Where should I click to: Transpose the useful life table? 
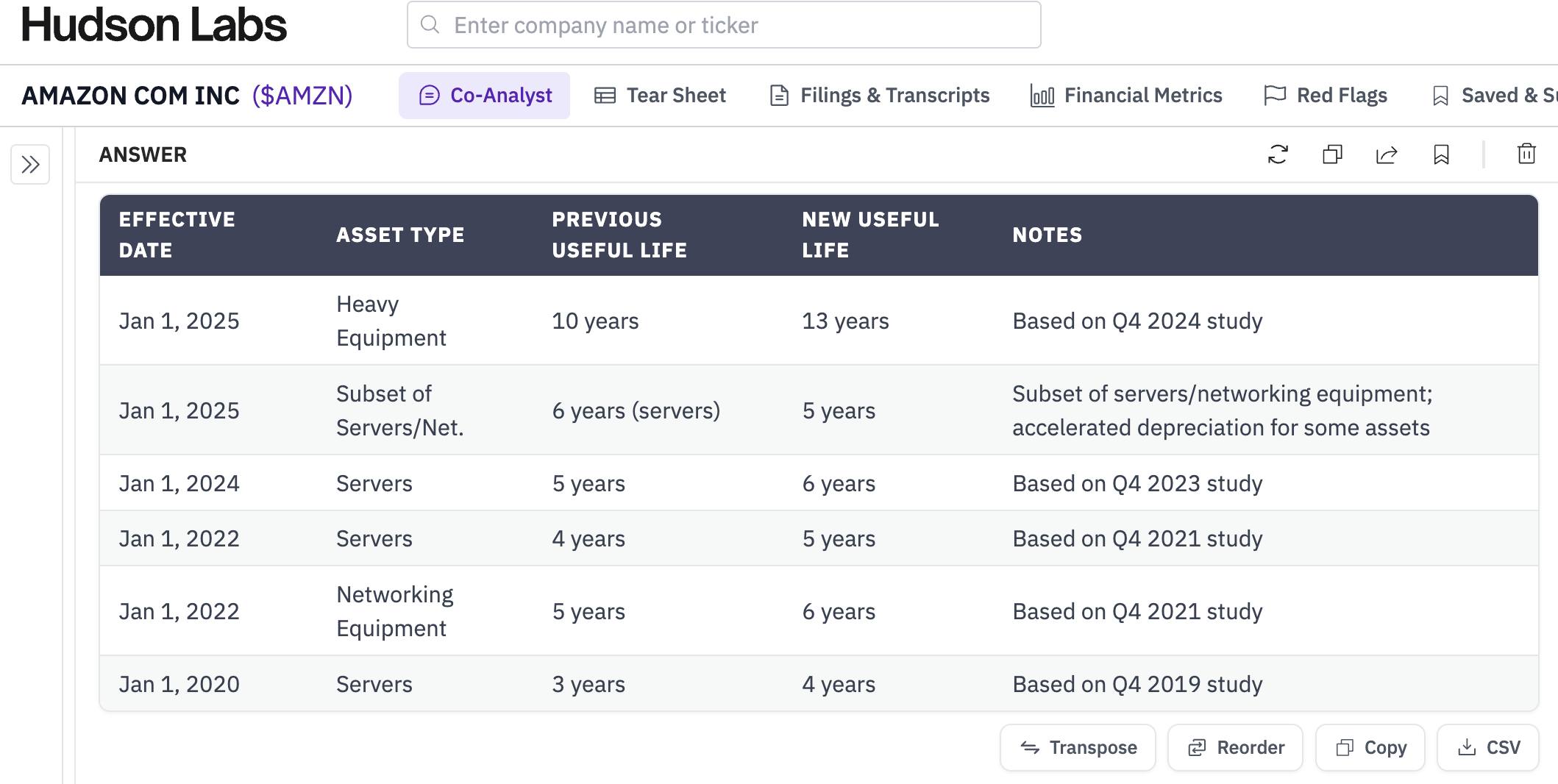point(1078,748)
